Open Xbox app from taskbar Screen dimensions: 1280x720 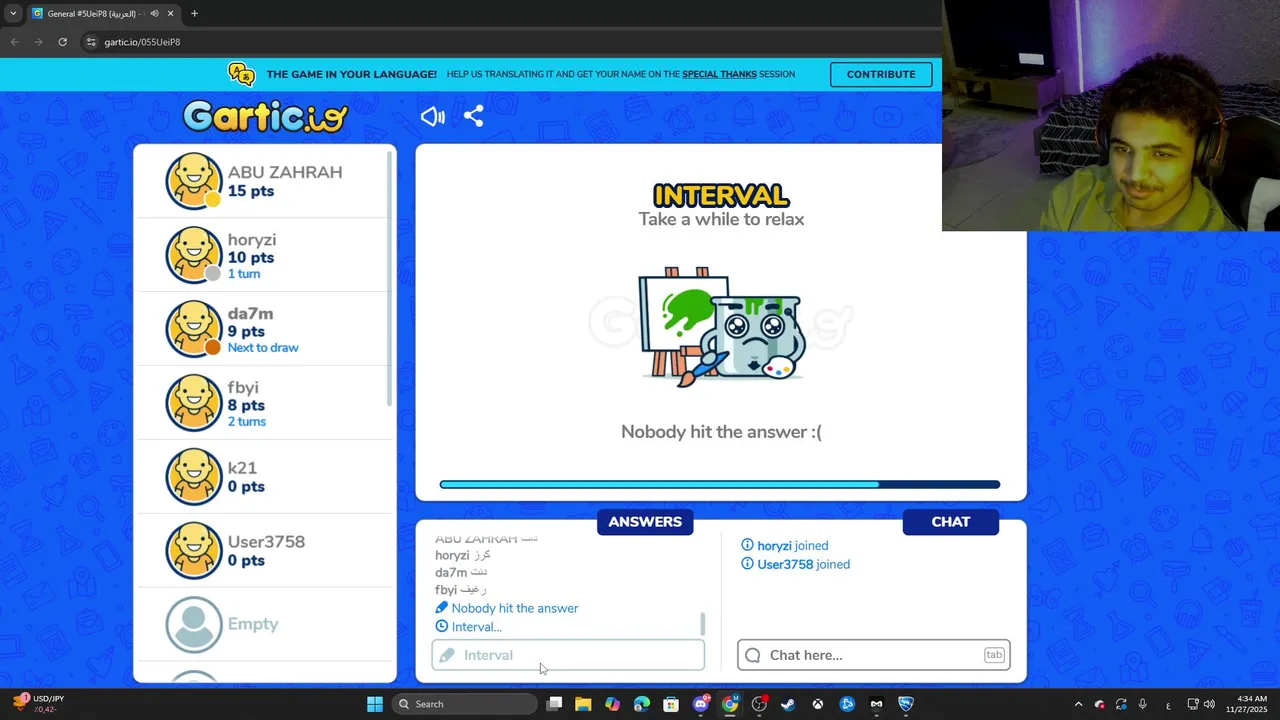[x=818, y=704]
